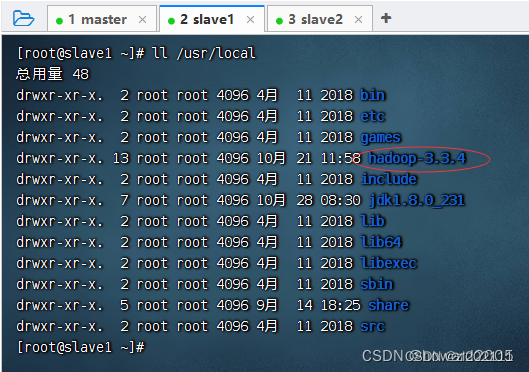Click the 'jdk1.8.0_231' directory name
This screenshot has width=529, height=372.
(x=417, y=200)
